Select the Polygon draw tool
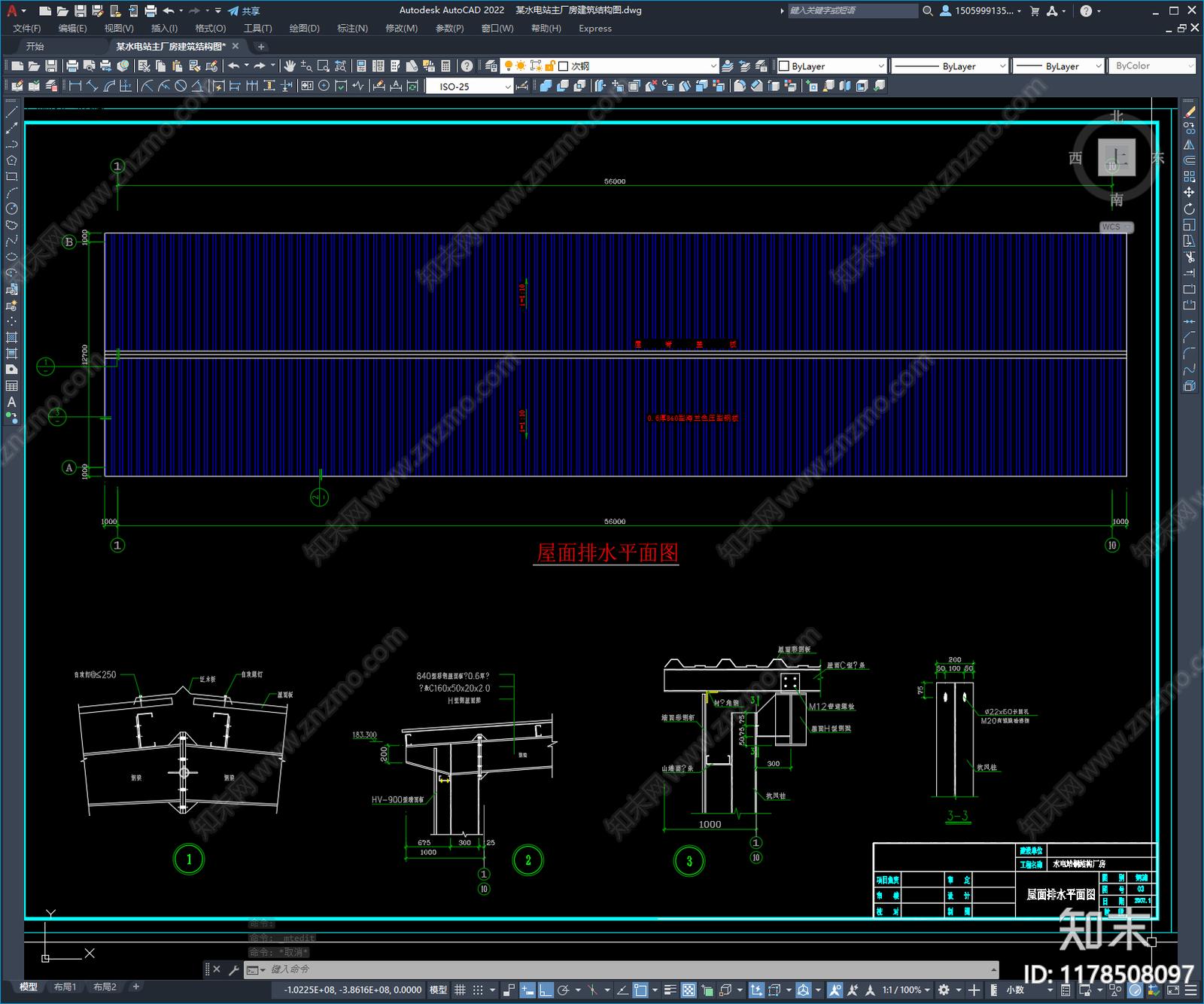 tap(11, 160)
